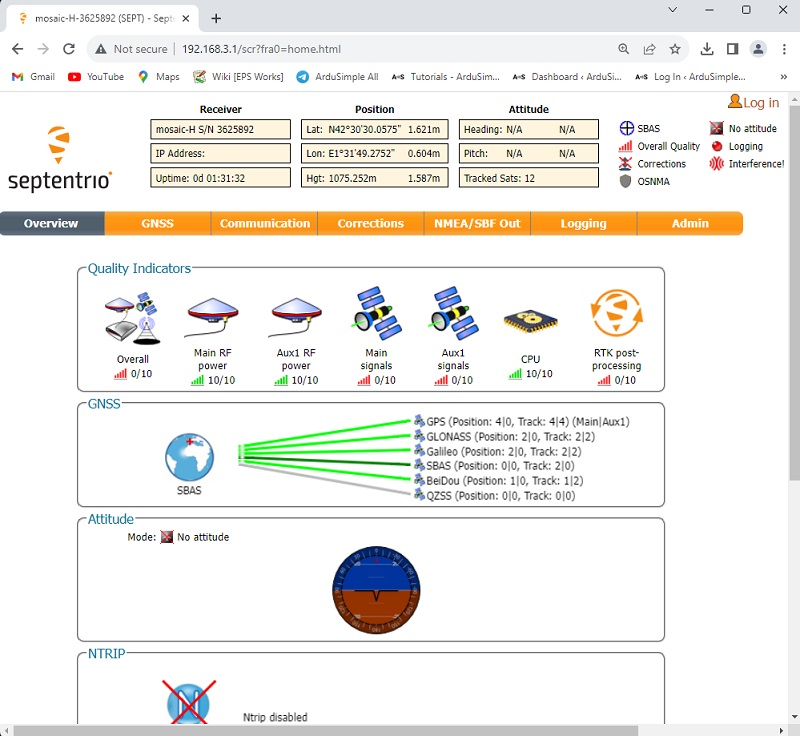Expand the Logging menu
This screenshot has width=800, height=736.
coord(583,224)
